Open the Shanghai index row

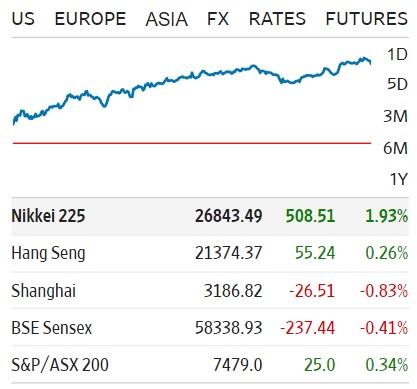pyautogui.click(x=210, y=290)
